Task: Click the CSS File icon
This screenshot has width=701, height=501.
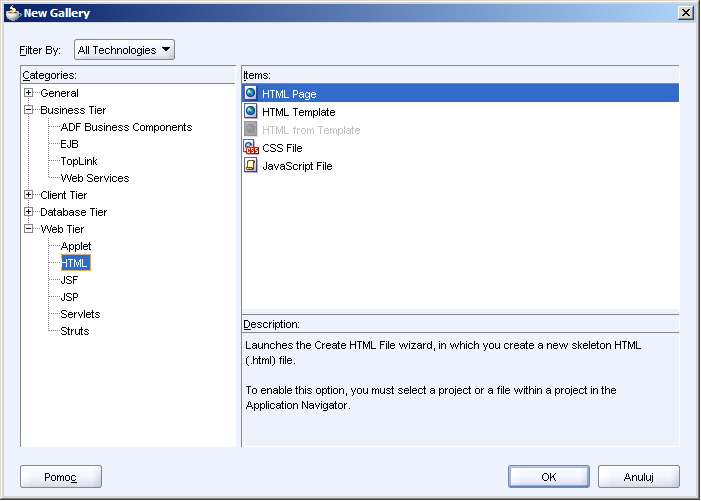Action: pos(251,147)
